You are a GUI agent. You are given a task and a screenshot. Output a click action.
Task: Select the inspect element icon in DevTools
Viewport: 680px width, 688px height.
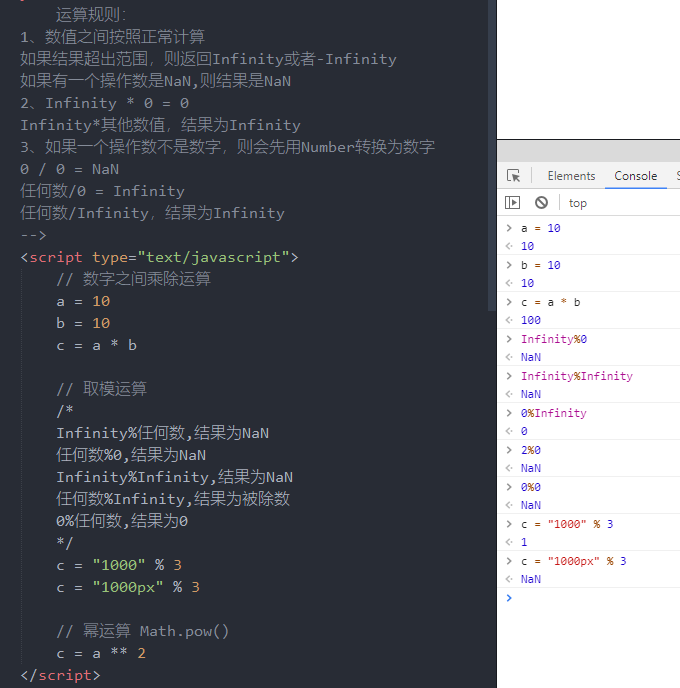click(x=513, y=176)
